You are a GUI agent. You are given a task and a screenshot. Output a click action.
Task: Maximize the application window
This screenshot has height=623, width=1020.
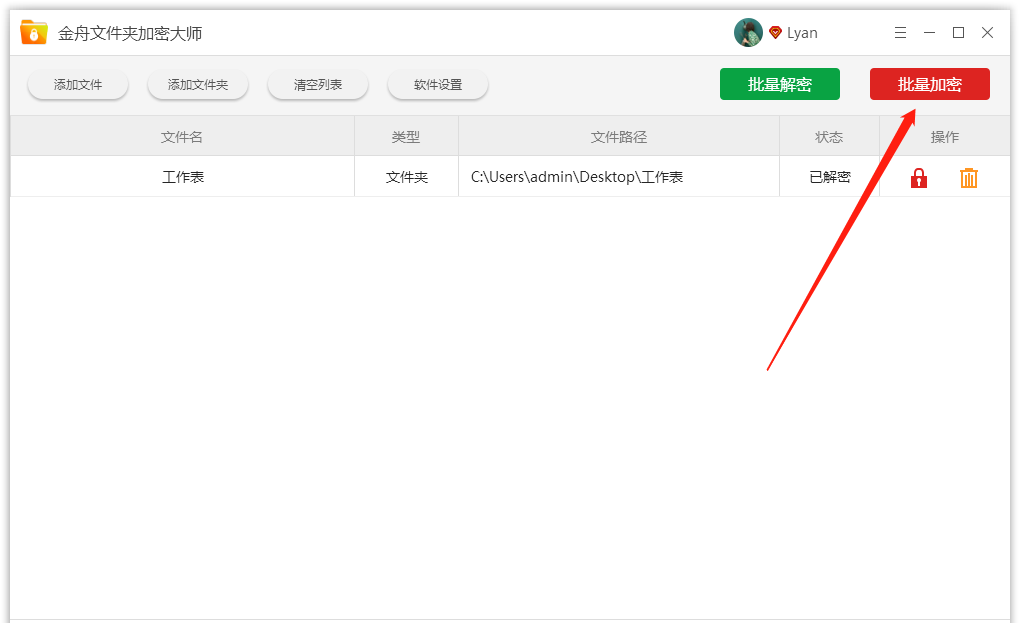(958, 33)
